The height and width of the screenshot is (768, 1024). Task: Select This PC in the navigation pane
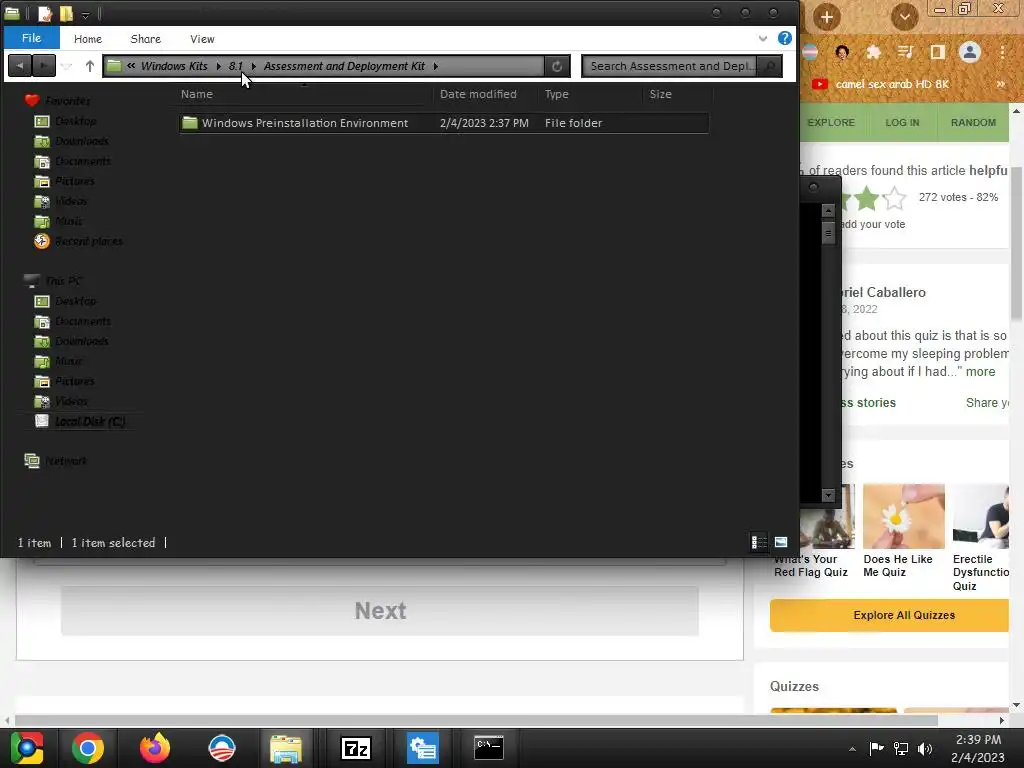click(x=63, y=281)
